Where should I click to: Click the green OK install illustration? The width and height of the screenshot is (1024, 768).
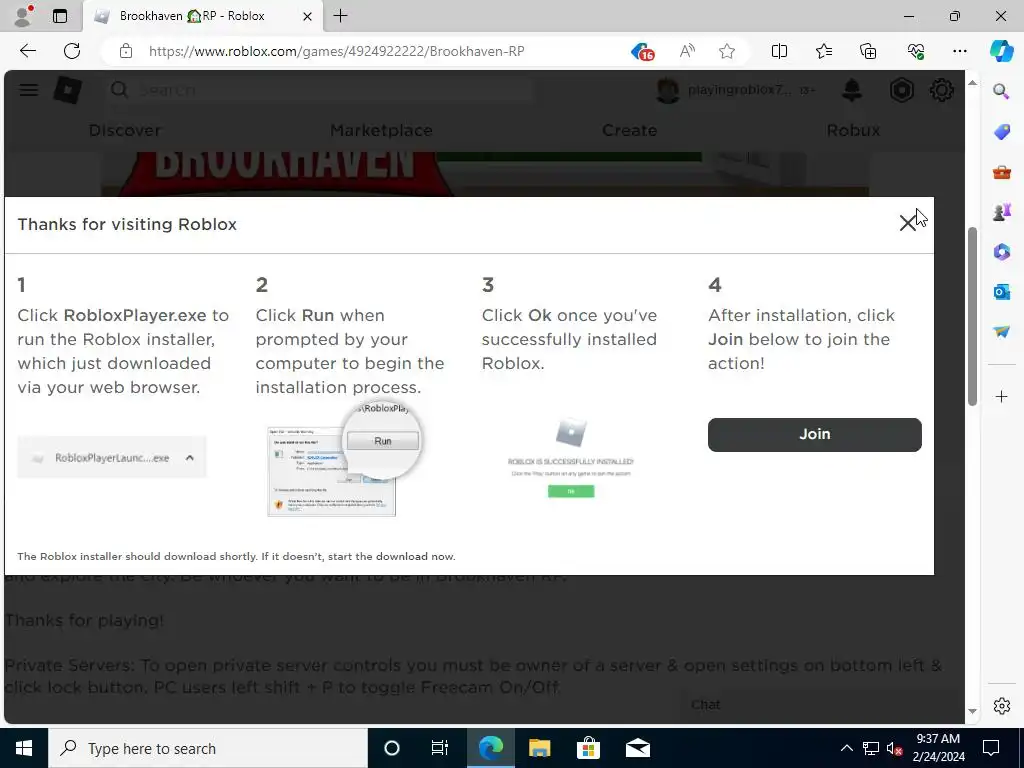click(571, 491)
